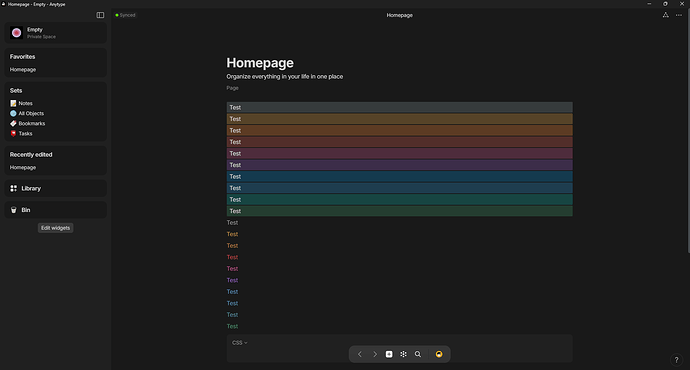Screen dimensions: 690x370
Task: Go forward with the right arrow
Action: (x=374, y=354)
